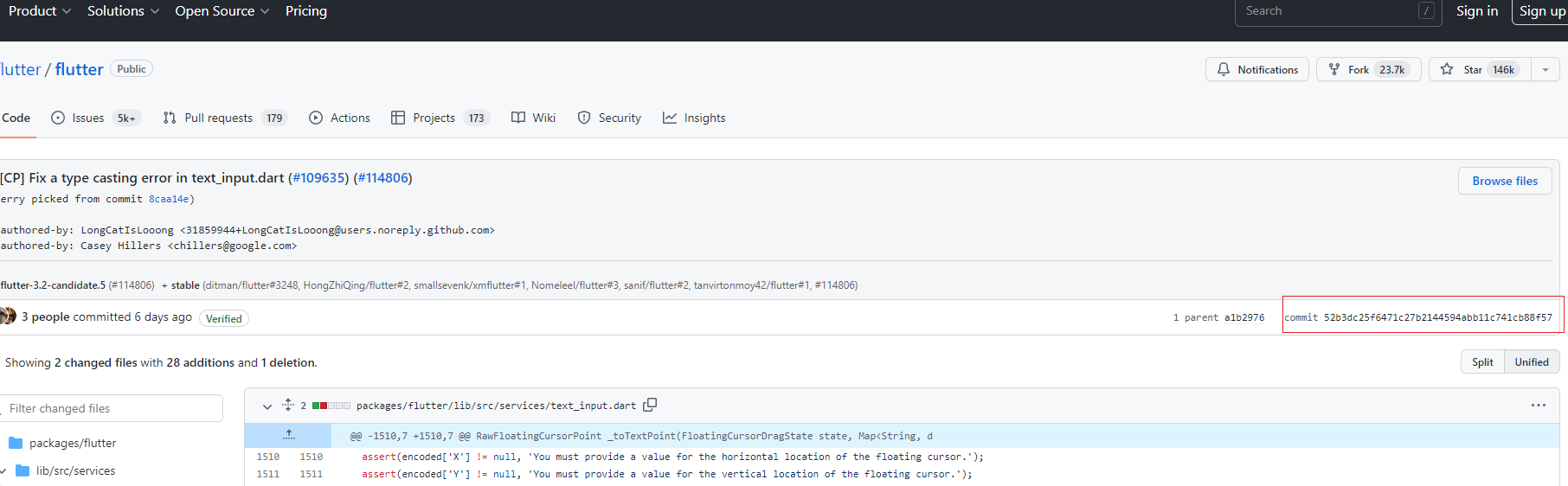Collapse the lib/src/services folder
The image size is (1568, 486).
tap(4, 470)
